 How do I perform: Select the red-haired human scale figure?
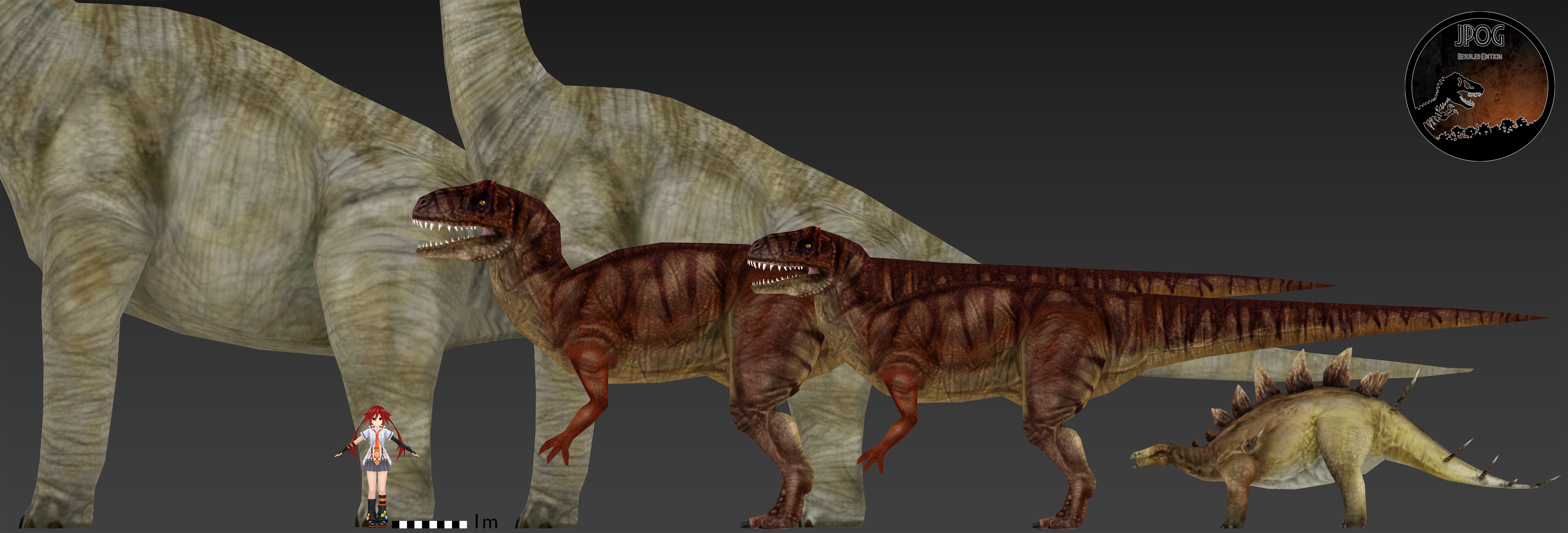click(376, 467)
